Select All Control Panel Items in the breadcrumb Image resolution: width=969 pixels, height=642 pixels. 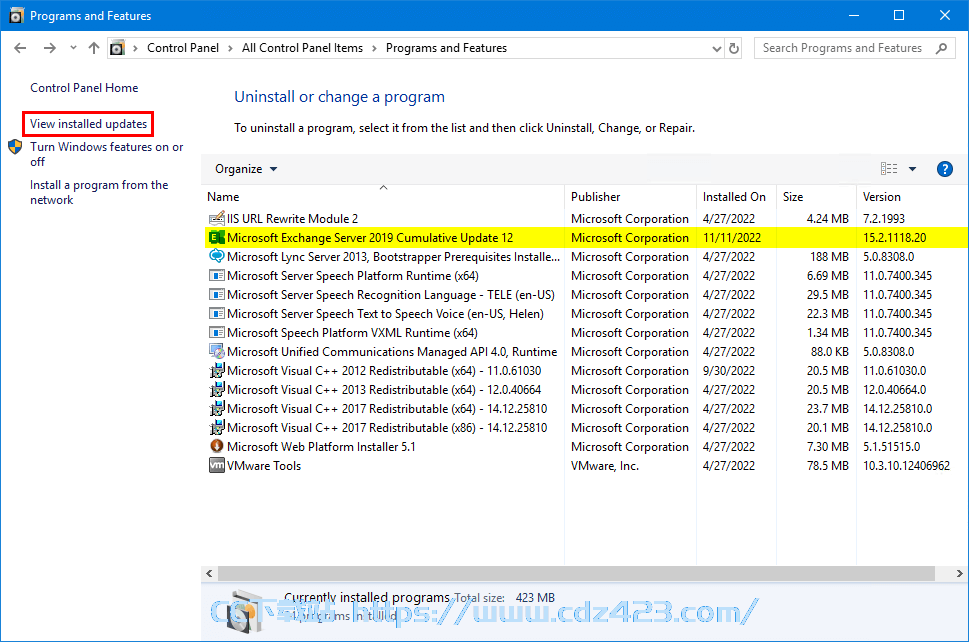(302, 48)
